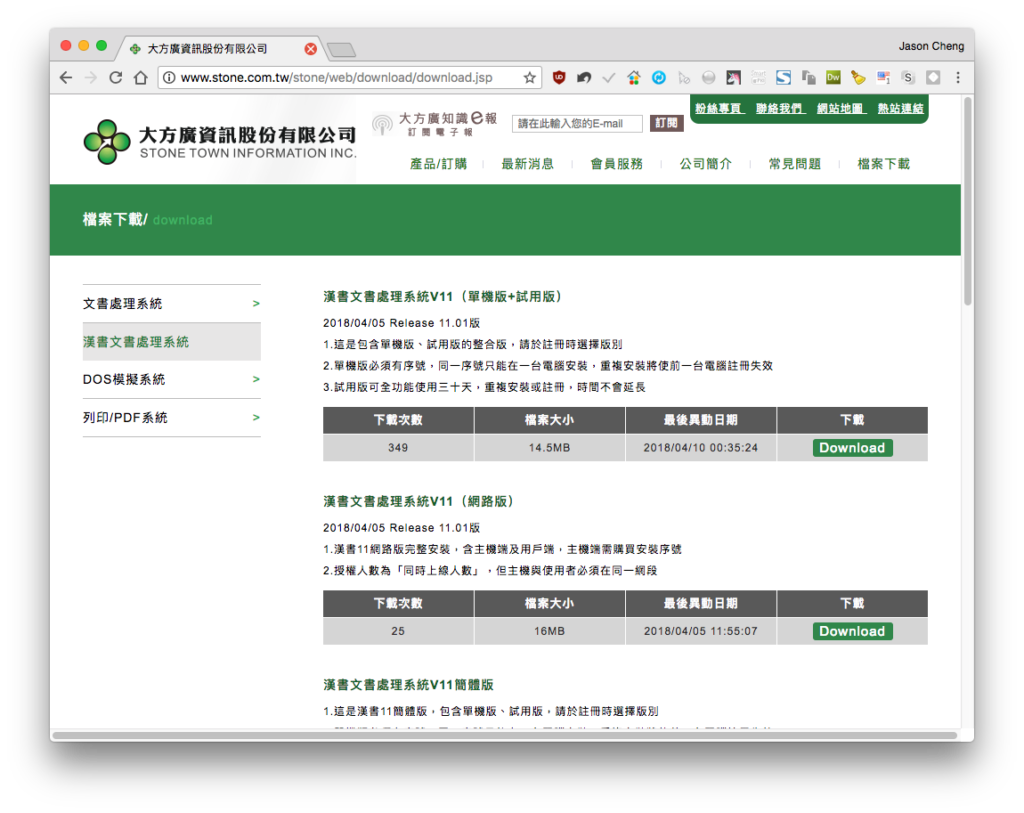Download the 14.5MB 單機版+試用版 file

pos(852,448)
